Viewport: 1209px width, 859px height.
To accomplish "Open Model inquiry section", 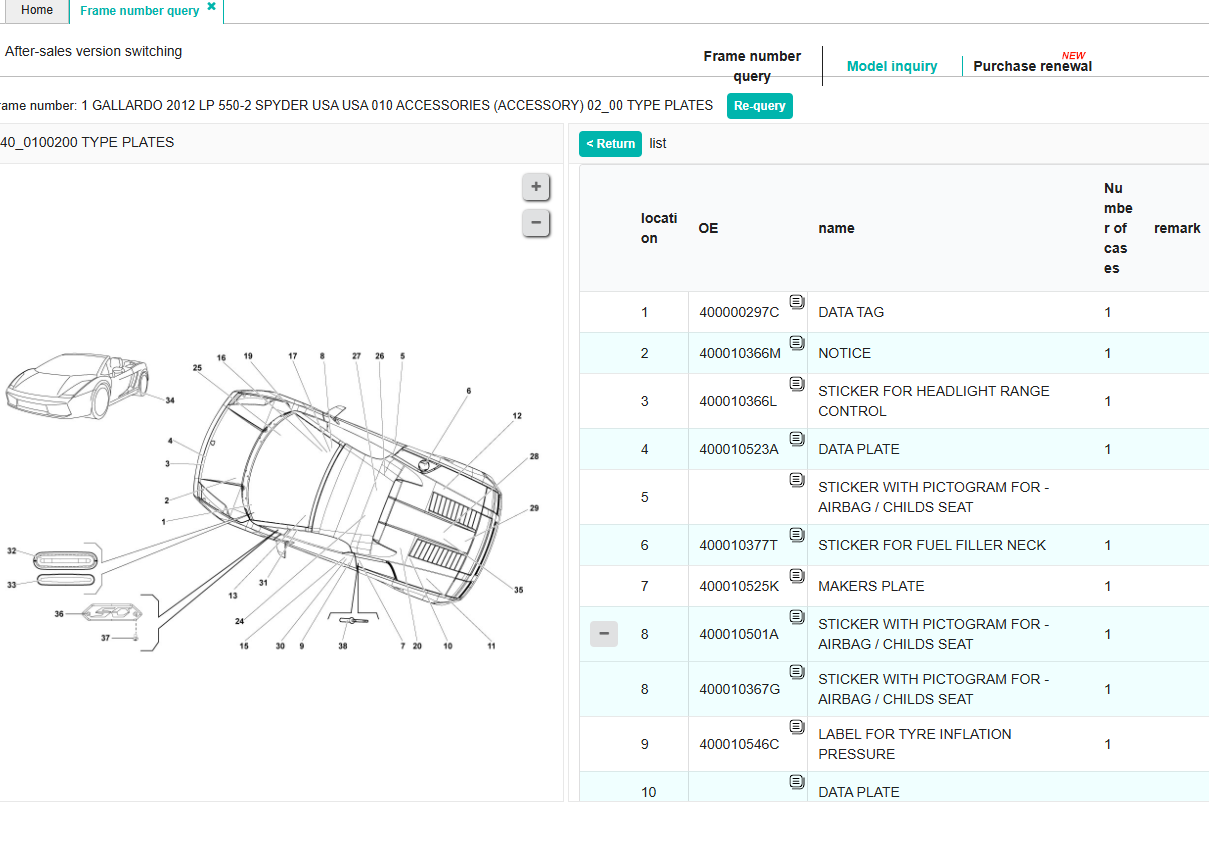I will [x=891, y=67].
